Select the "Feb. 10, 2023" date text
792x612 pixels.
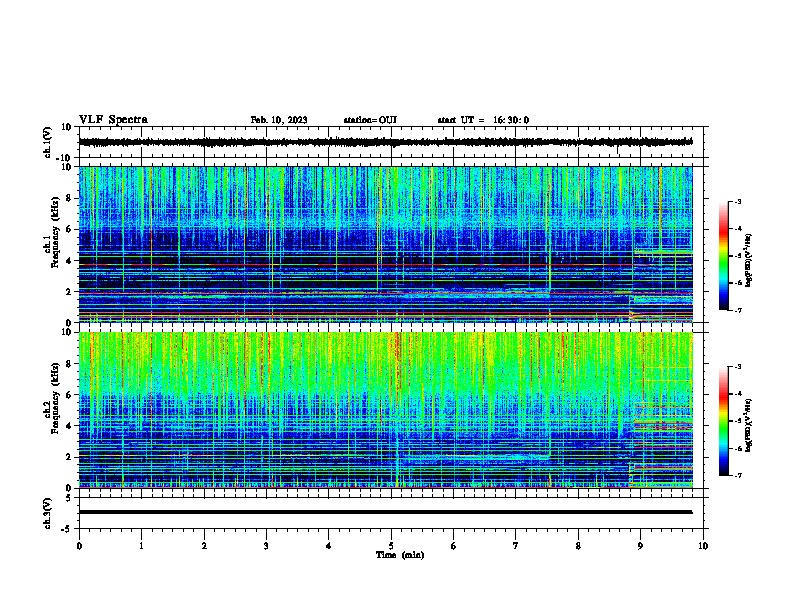[x=279, y=120]
